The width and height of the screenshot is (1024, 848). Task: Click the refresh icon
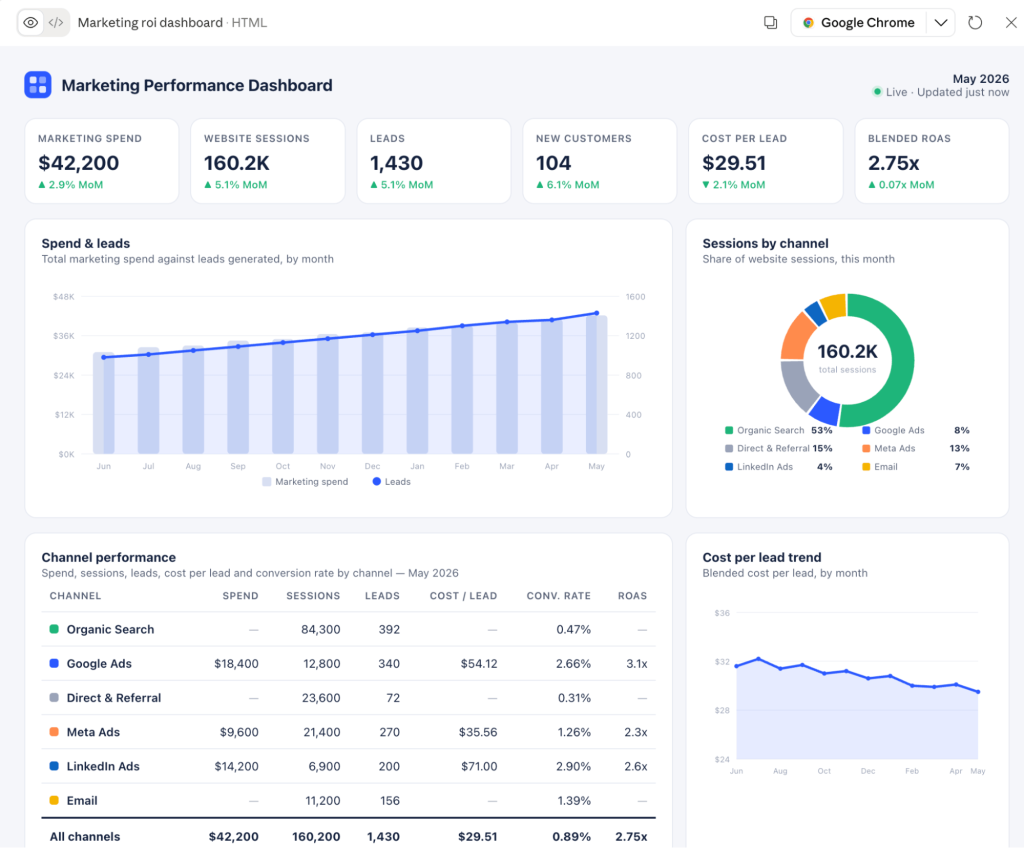975,23
